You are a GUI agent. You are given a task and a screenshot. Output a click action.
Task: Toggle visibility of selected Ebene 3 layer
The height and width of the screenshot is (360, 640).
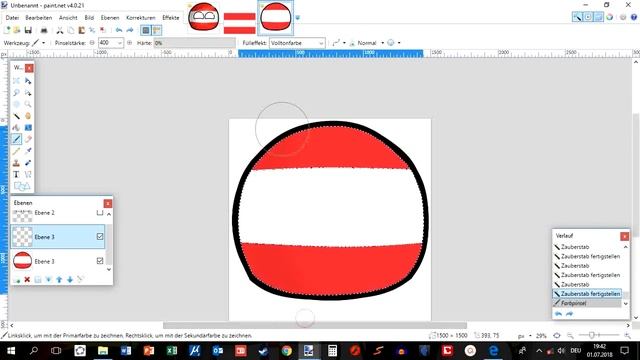[x=100, y=236]
